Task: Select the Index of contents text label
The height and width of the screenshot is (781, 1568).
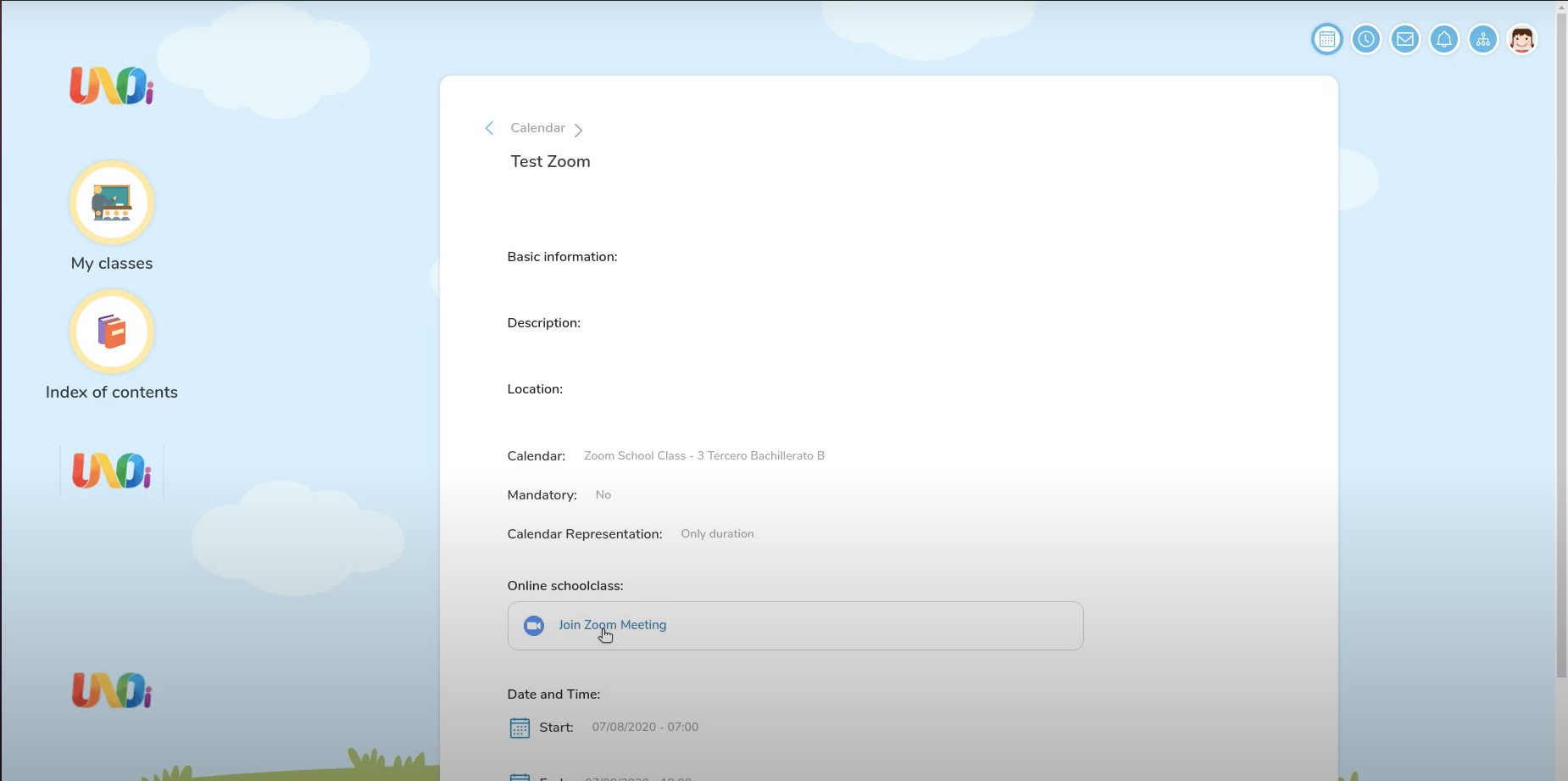Action: click(112, 393)
